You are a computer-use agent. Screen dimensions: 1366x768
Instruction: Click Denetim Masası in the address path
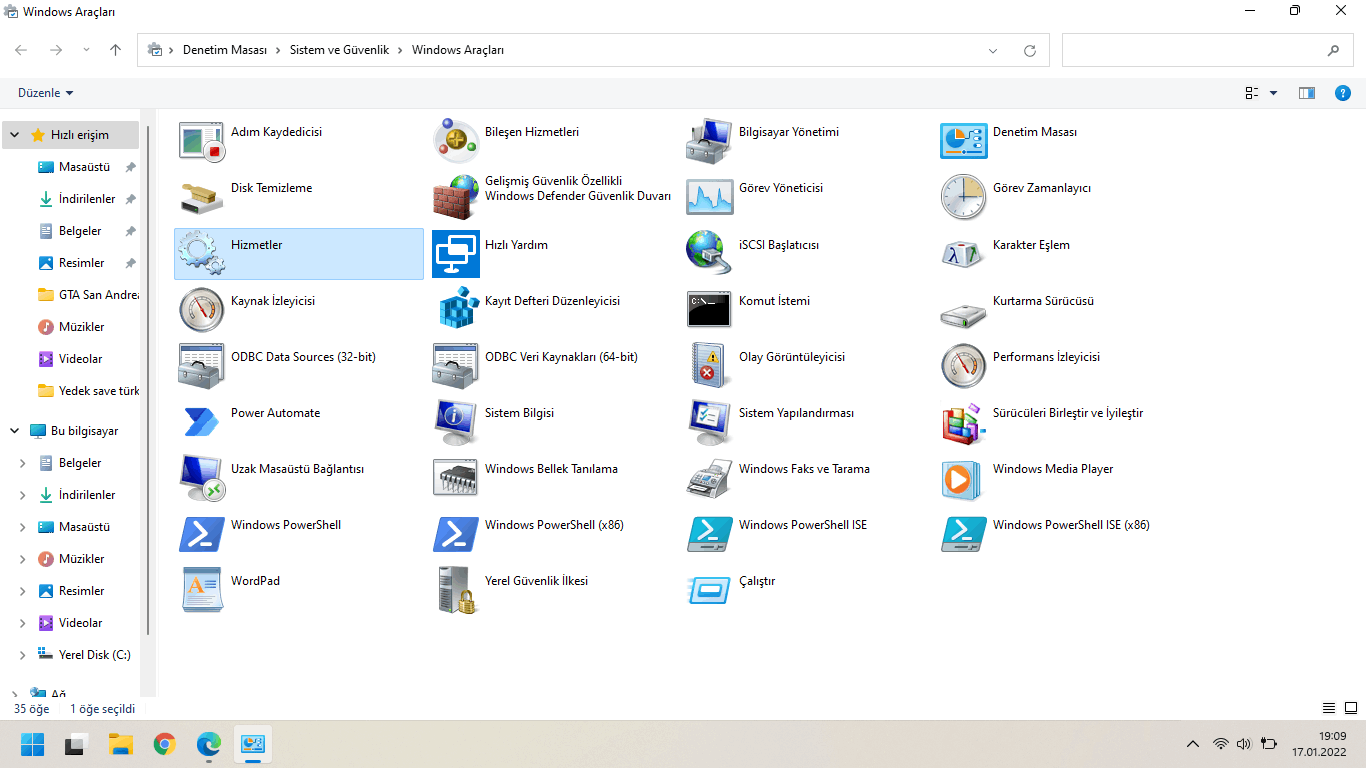coord(224,50)
